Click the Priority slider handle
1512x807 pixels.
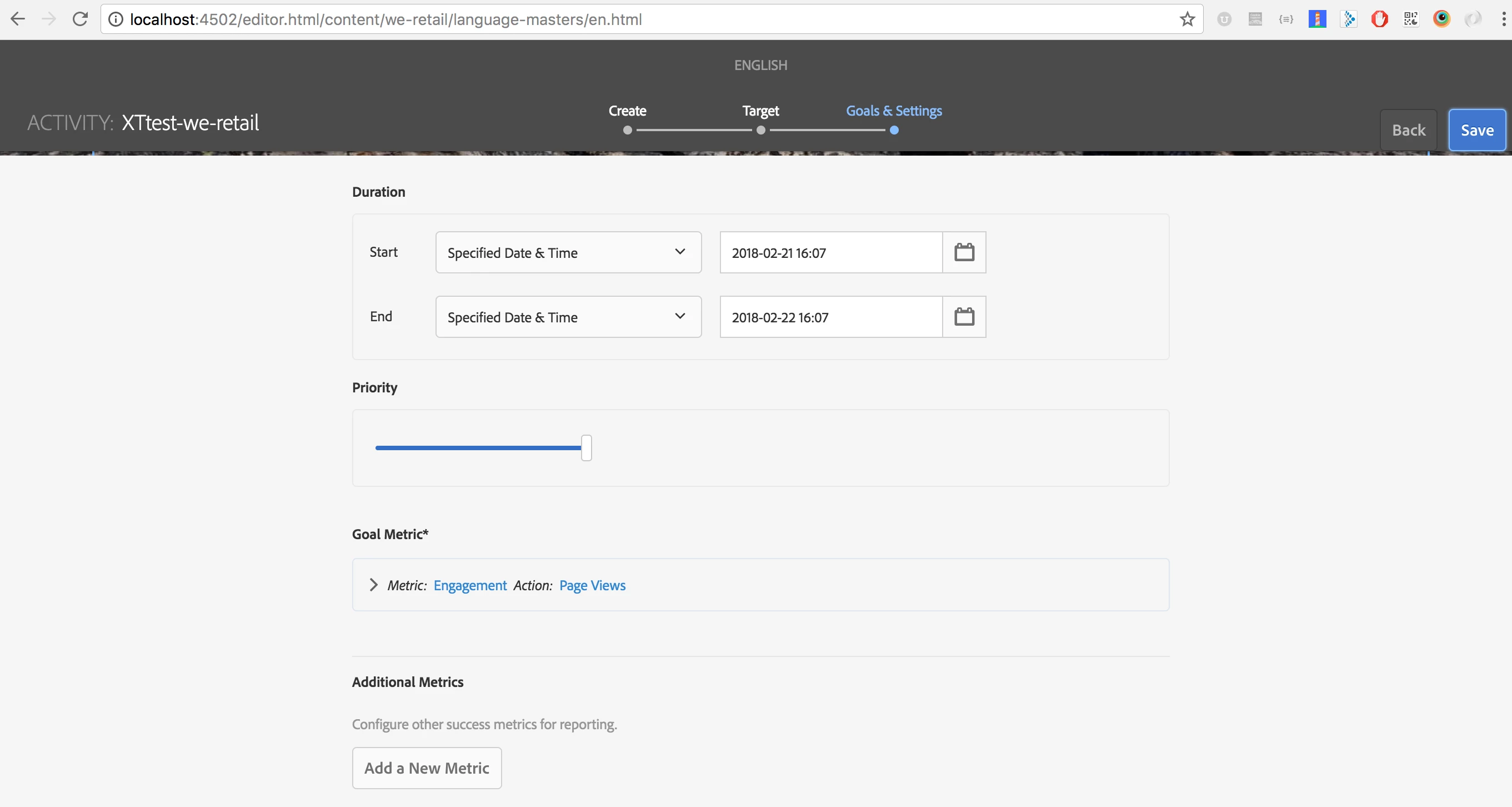click(586, 448)
